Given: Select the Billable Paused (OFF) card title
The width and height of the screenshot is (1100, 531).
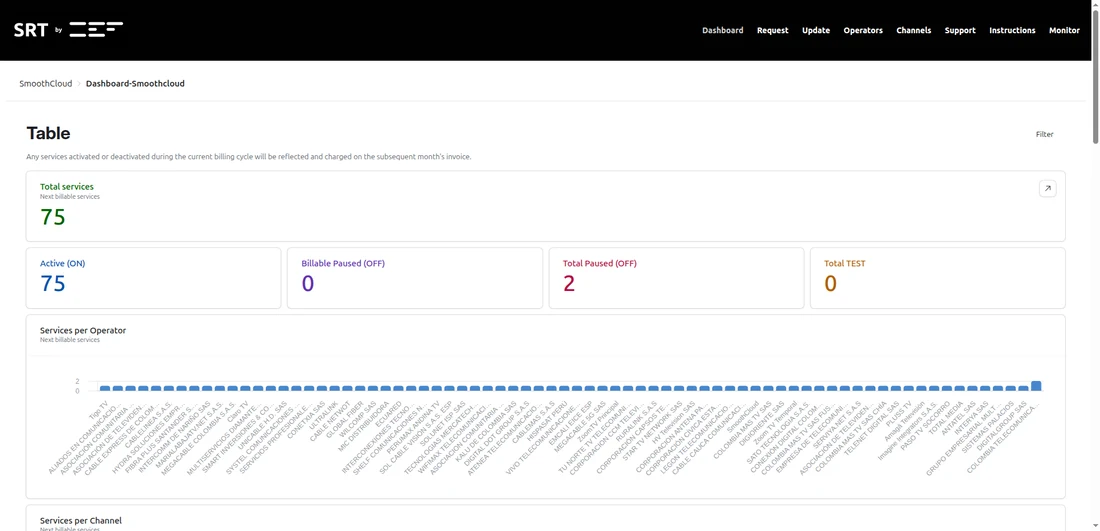Looking at the screenshot, I should click(x=343, y=264).
